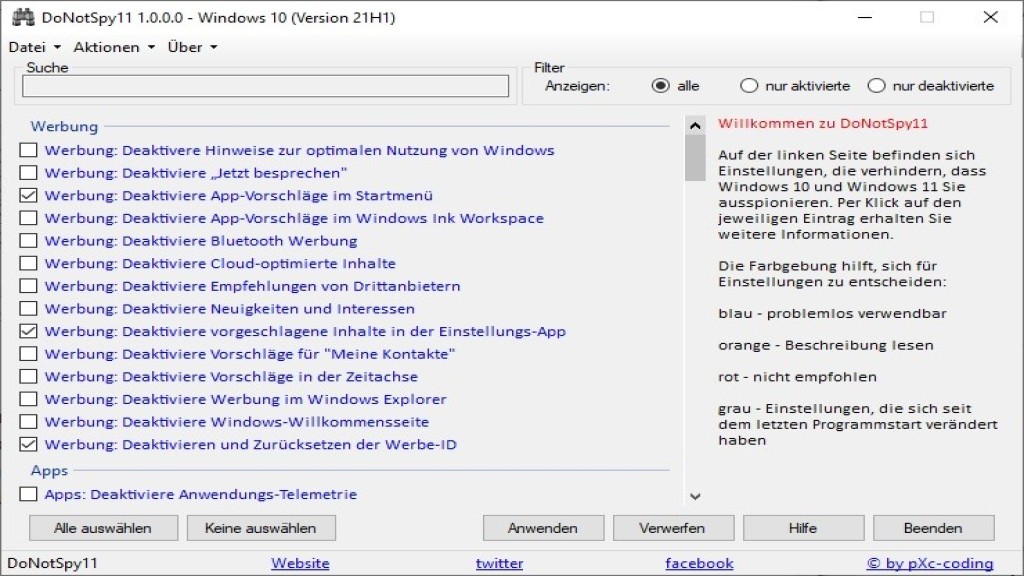1024x576 pixels.
Task: Open the "© by pXc-coding" link
Action: pyautogui.click(x=930, y=563)
